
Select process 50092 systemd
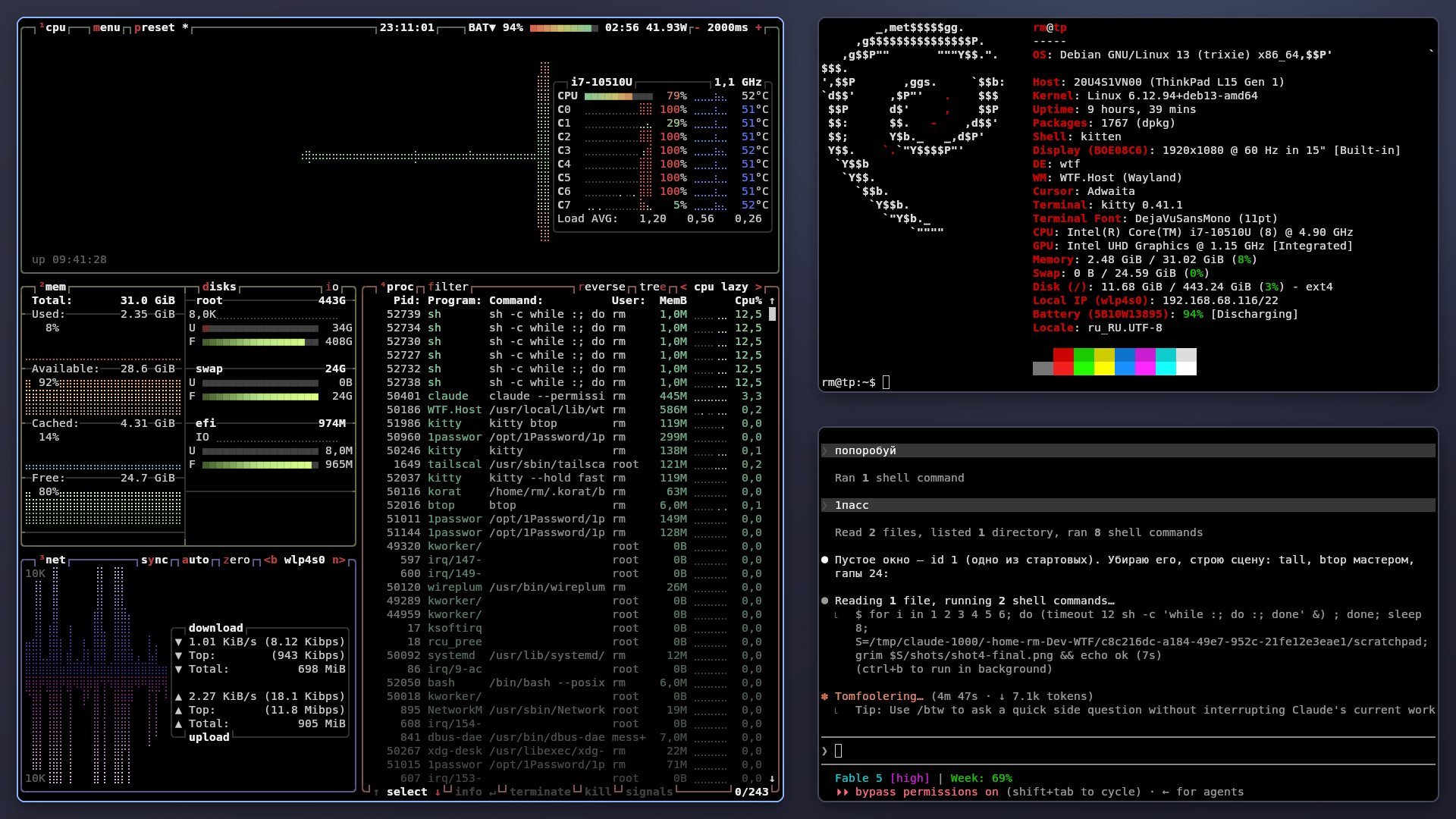574,656
